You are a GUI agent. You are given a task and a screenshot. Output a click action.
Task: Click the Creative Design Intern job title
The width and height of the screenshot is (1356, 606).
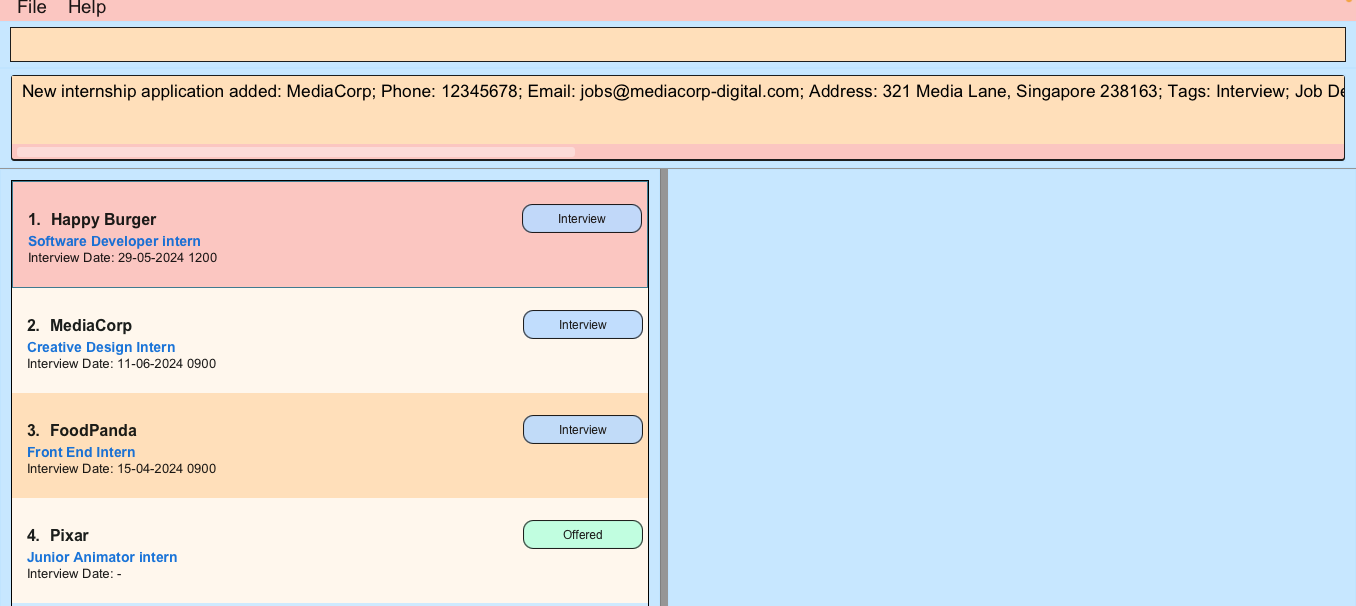pos(101,347)
